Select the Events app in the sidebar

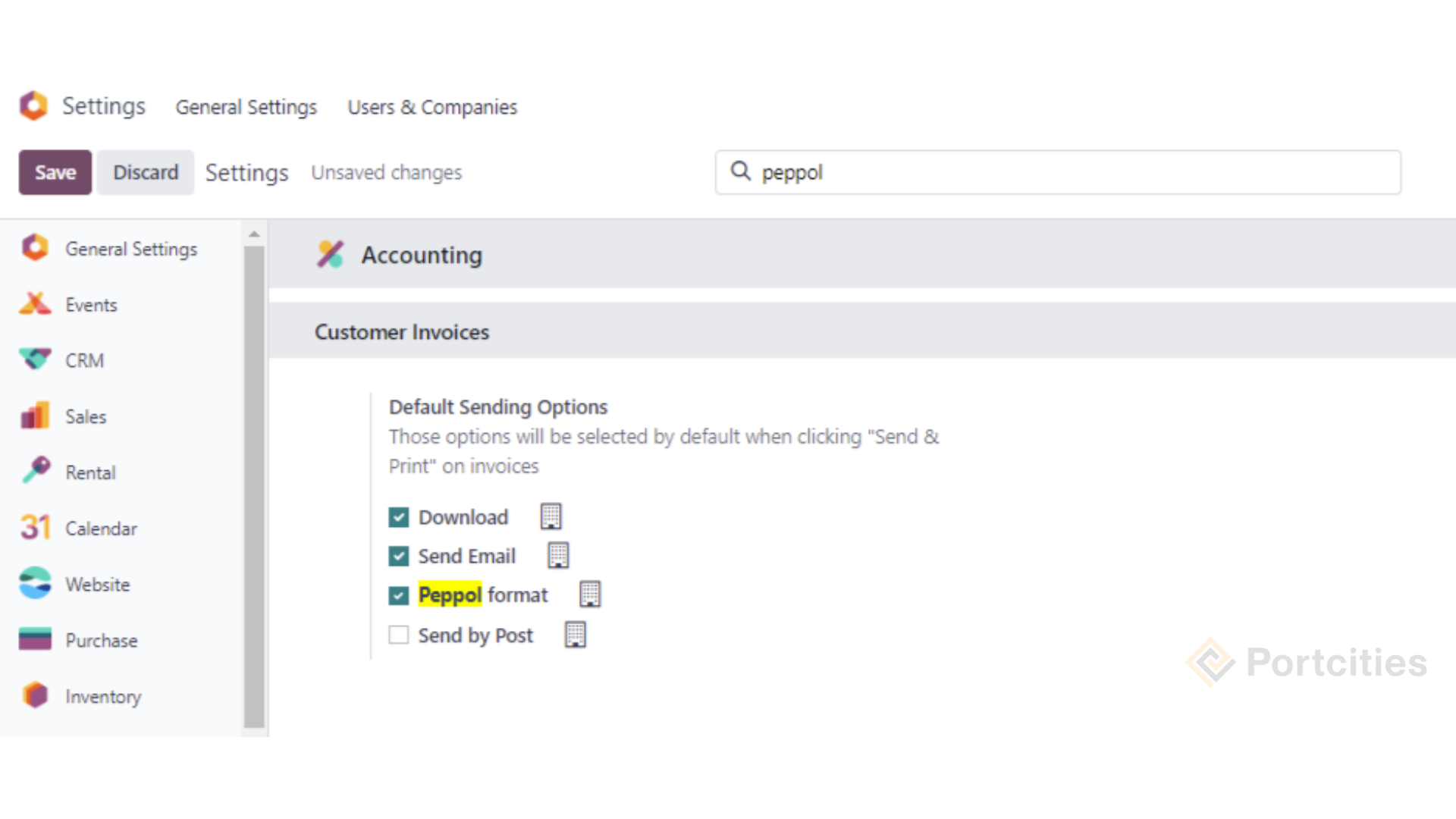click(35, 304)
